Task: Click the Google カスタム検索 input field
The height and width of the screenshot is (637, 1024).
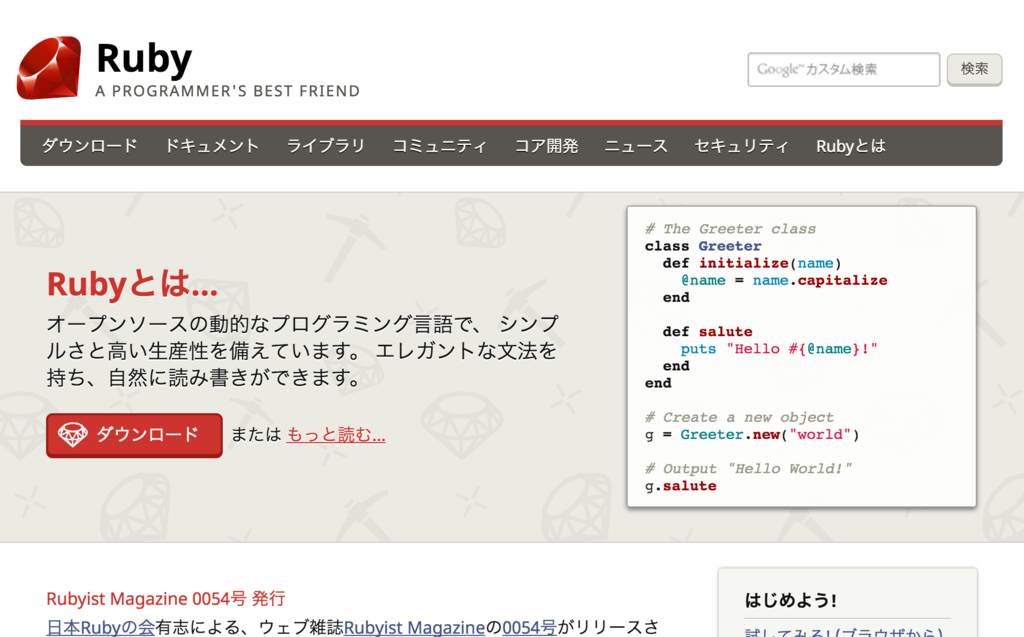Action: coord(842,69)
